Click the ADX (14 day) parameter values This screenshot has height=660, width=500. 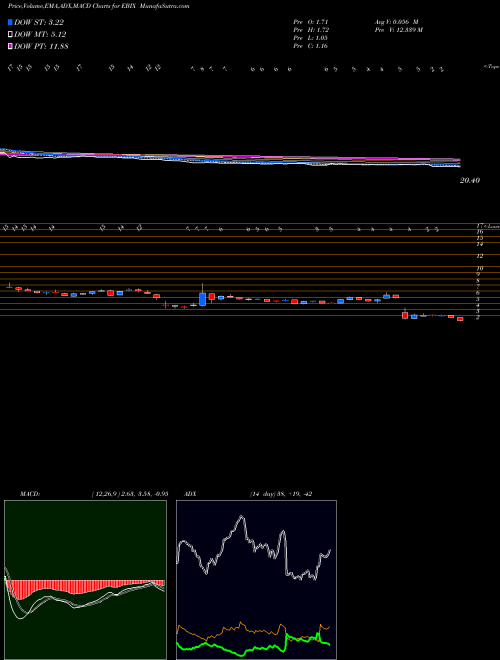point(280,494)
